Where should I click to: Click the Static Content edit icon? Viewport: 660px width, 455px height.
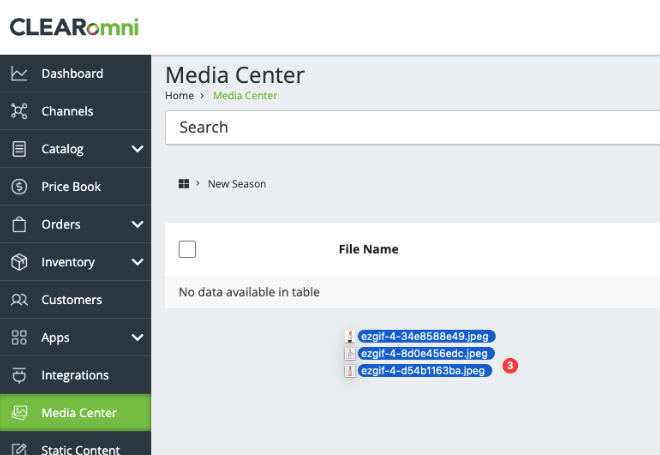coord(19,449)
